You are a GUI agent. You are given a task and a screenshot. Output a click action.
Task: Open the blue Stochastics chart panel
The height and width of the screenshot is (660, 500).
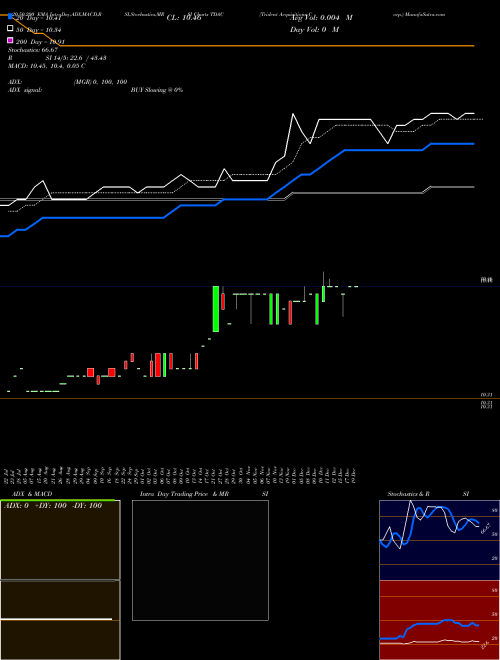(x=439, y=540)
